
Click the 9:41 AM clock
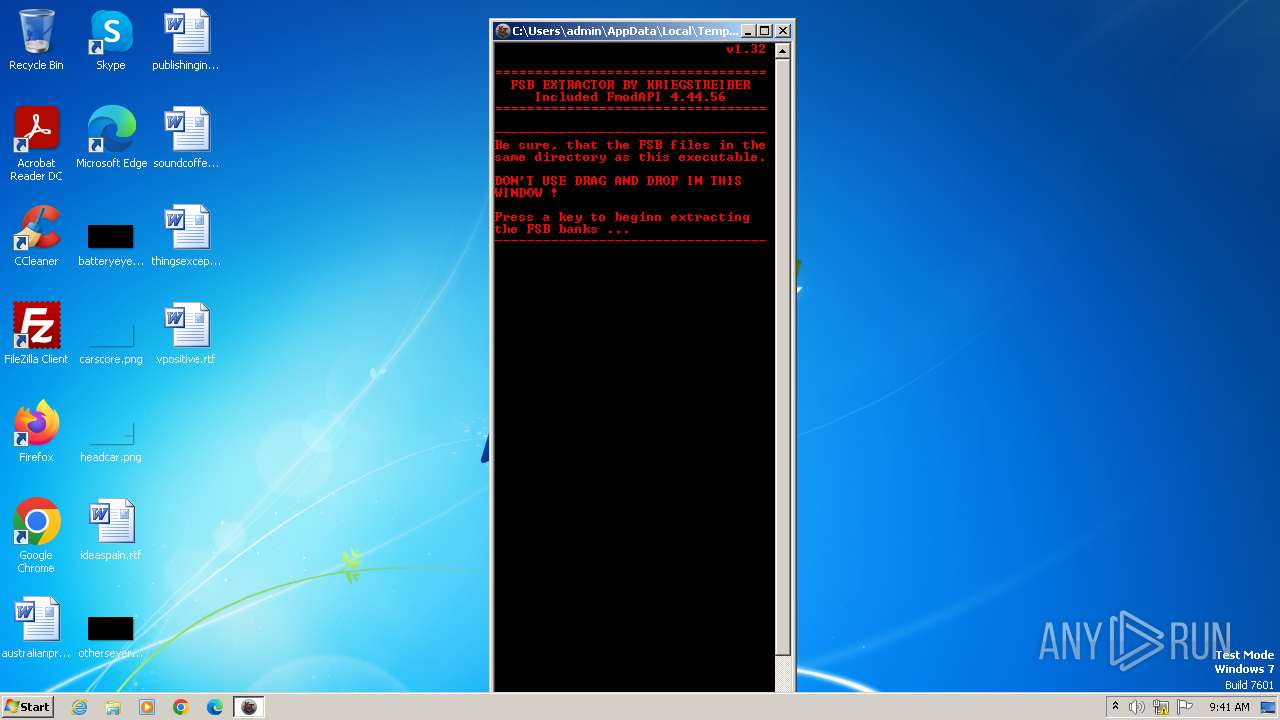[x=1229, y=707]
